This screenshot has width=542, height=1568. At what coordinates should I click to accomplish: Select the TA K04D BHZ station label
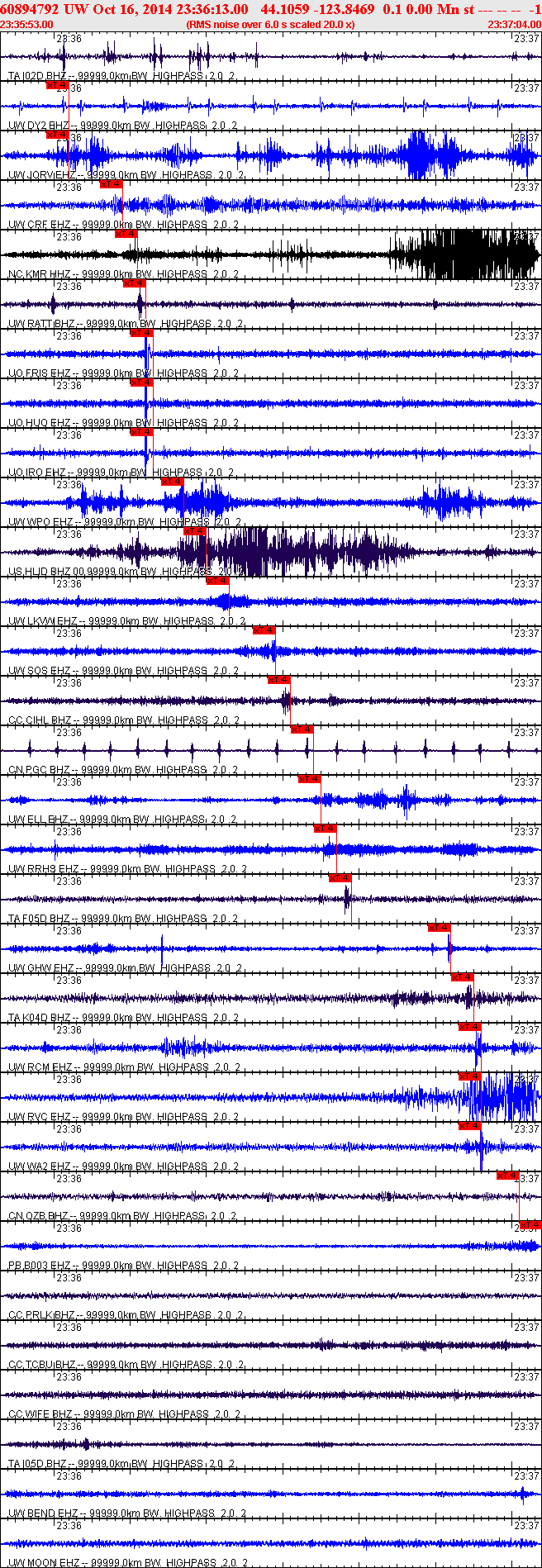point(121,1018)
